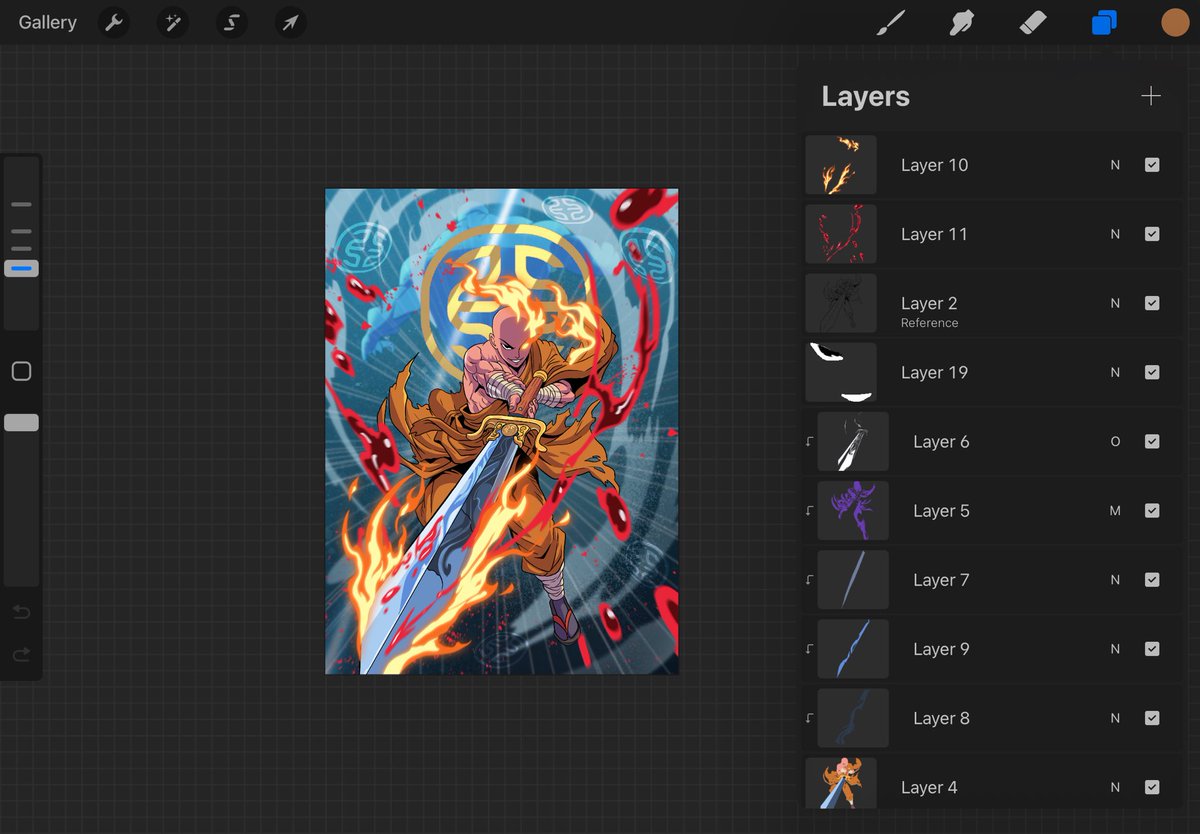1200x834 pixels.
Task: Click the Reference label under Layer 2
Action: (x=929, y=323)
